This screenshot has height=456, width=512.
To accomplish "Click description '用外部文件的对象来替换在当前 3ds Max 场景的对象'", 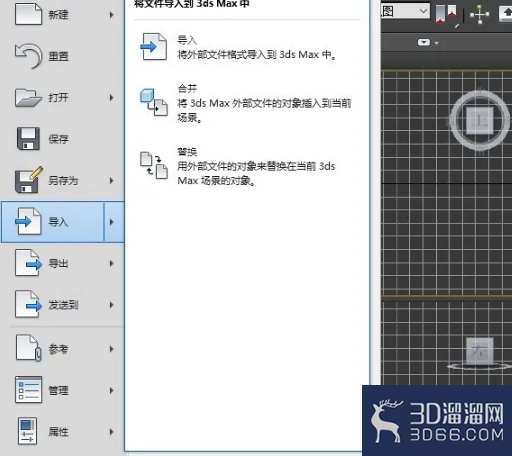I will [256, 173].
